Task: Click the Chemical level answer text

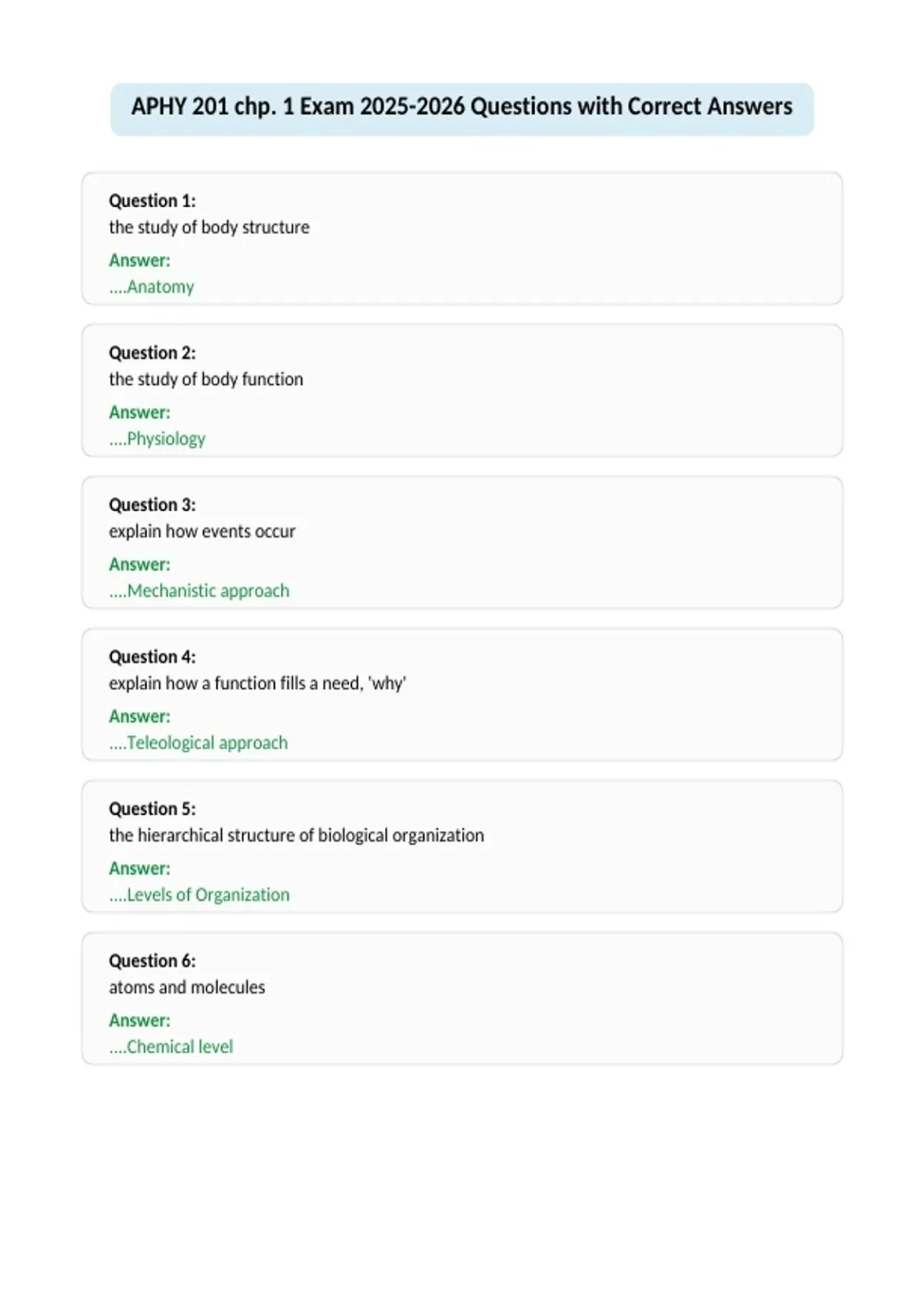Action: pos(171,1046)
